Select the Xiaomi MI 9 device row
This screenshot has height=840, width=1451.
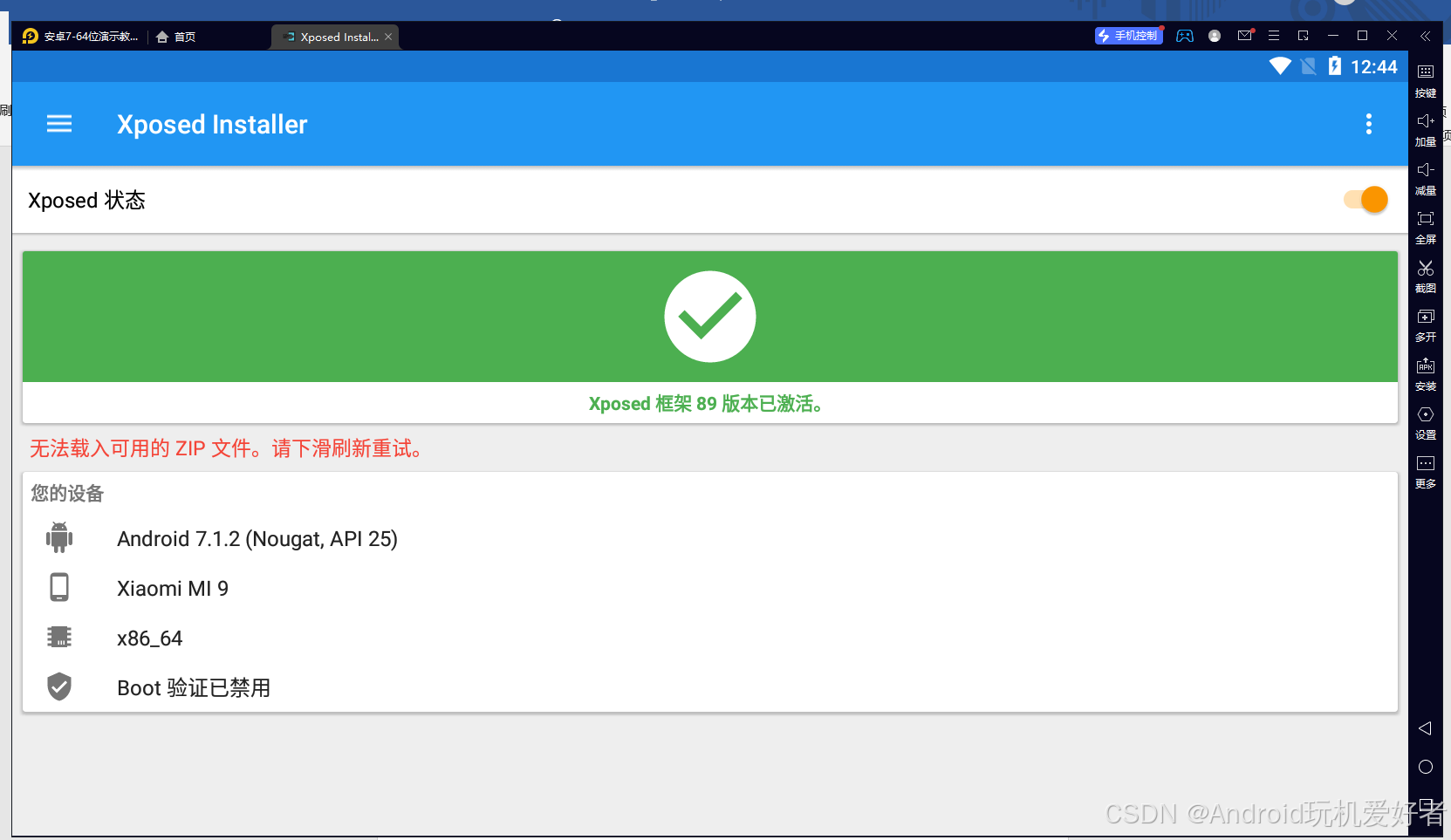[x=709, y=588]
